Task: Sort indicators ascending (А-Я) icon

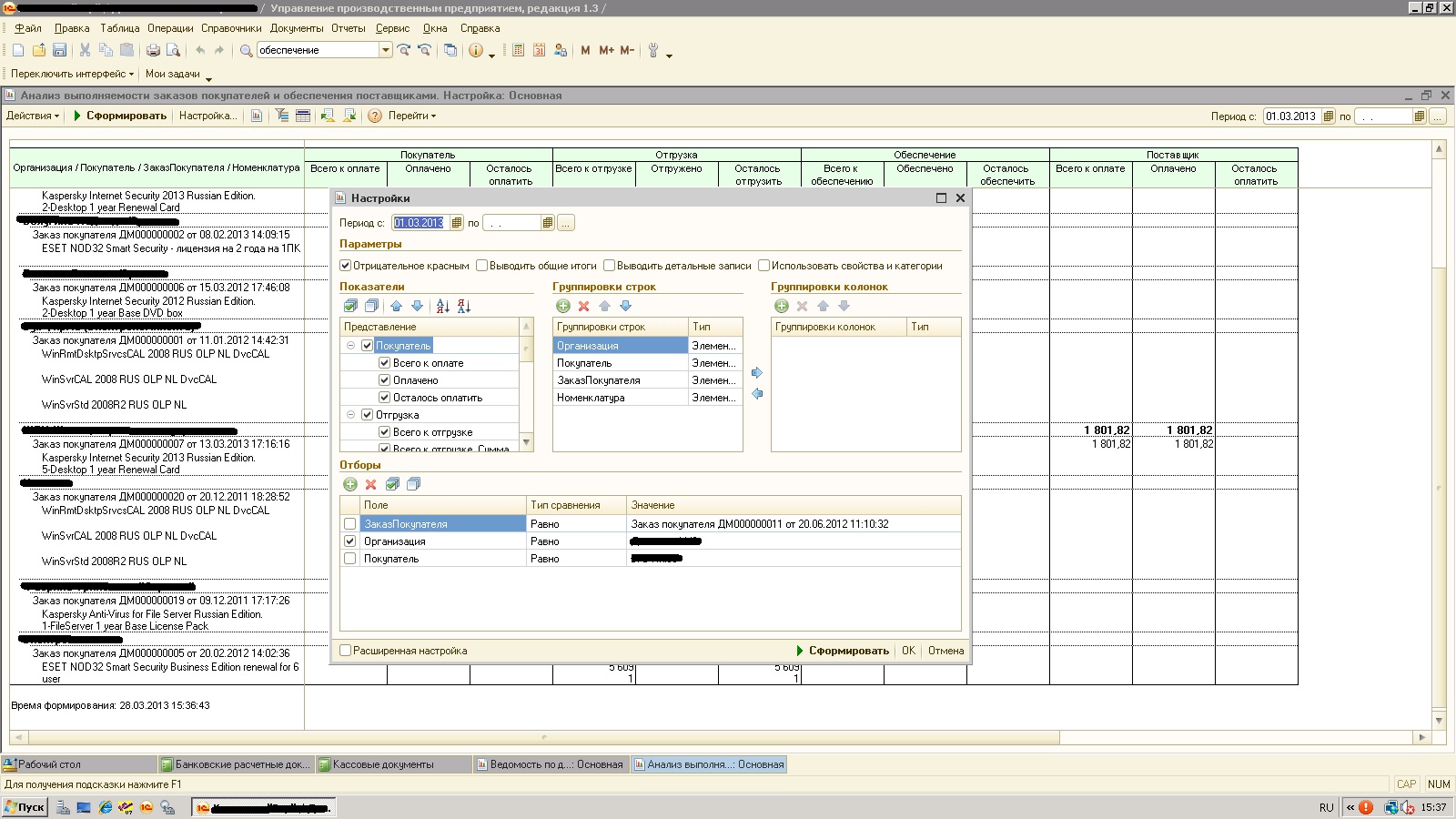Action: pos(443,306)
